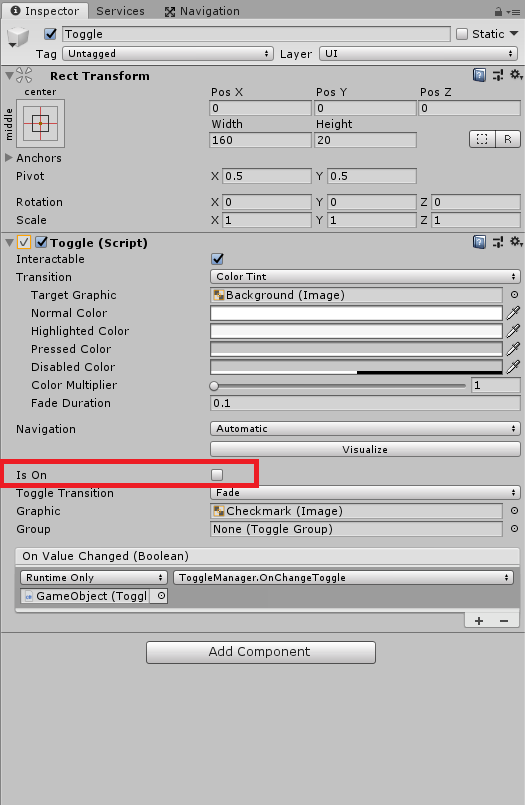525x805 pixels.
Task: Click the GameObject cube icon selector
Action: coord(17,37)
